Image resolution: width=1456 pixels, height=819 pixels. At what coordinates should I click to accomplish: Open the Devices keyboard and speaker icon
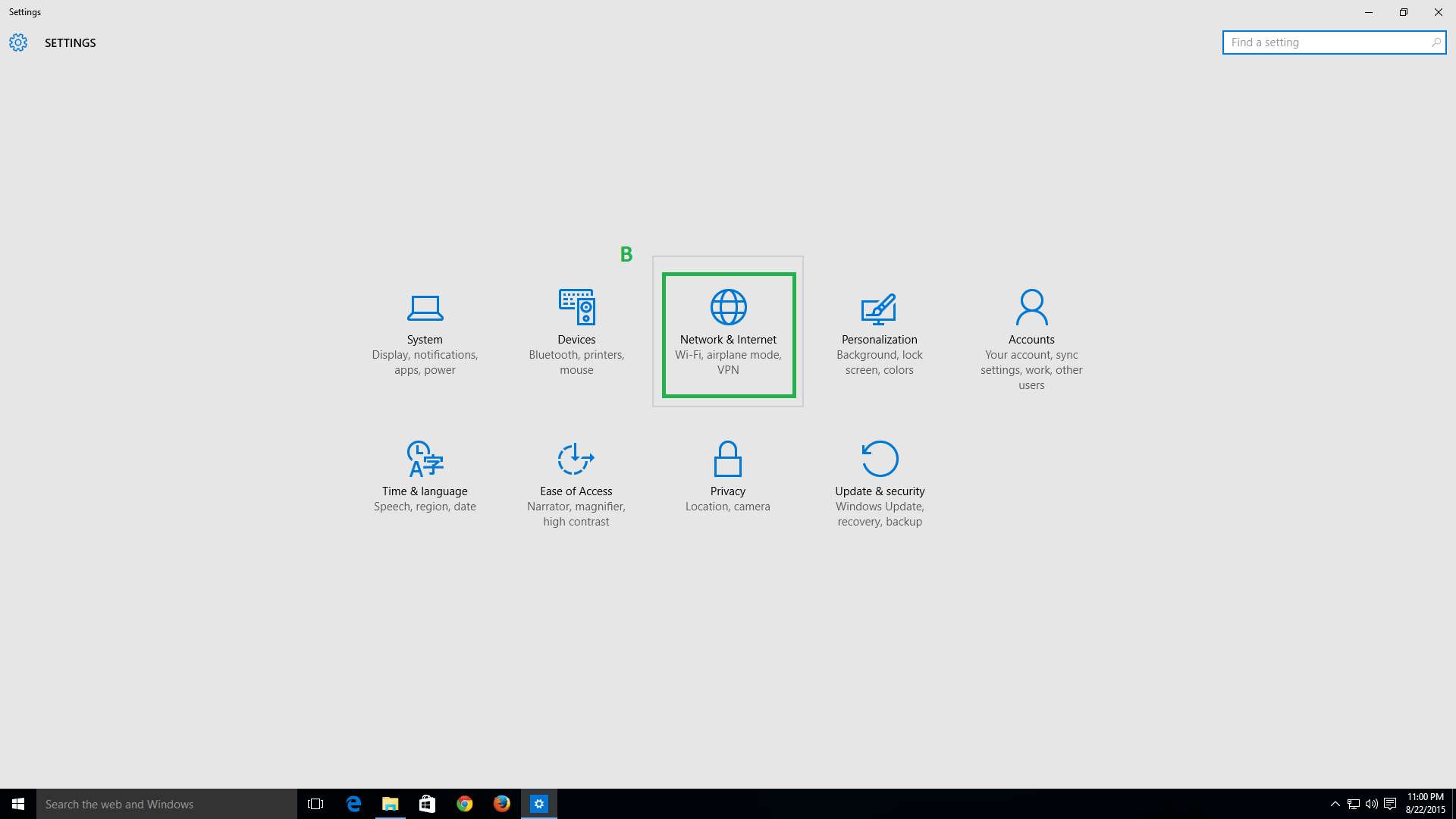[x=576, y=306]
